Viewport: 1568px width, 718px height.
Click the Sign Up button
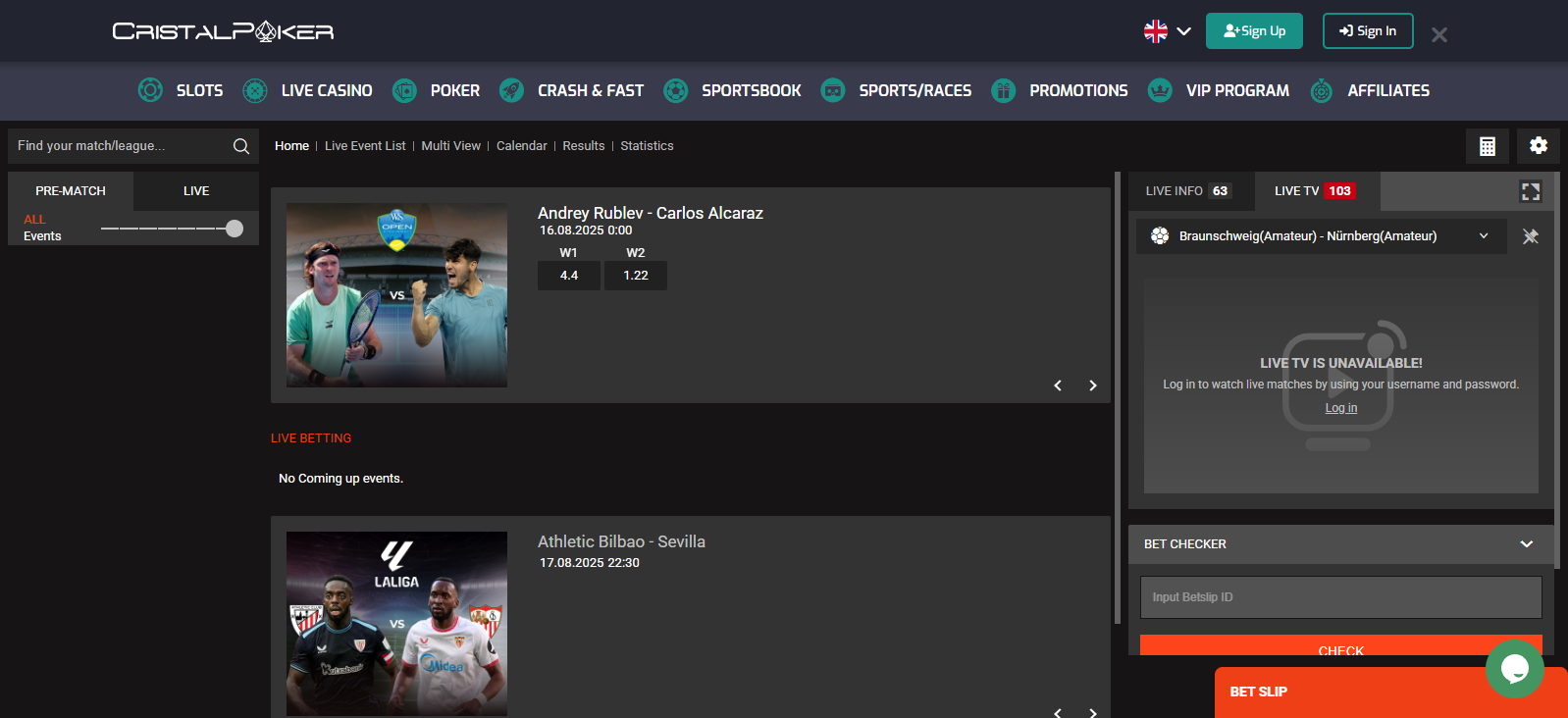(x=1254, y=31)
